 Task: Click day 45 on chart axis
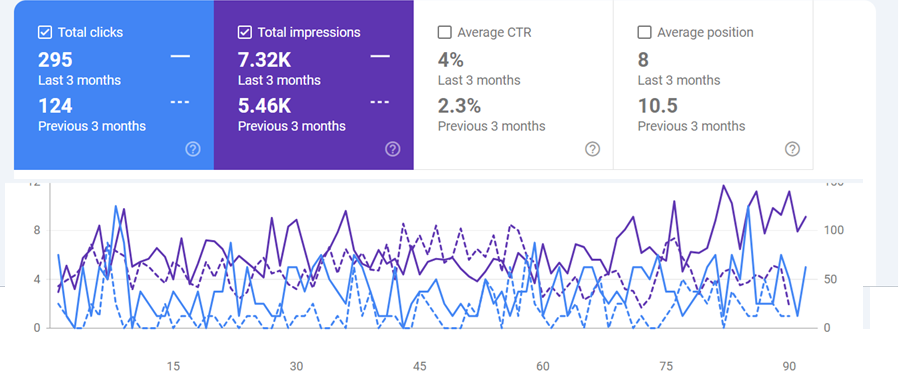[420, 366]
